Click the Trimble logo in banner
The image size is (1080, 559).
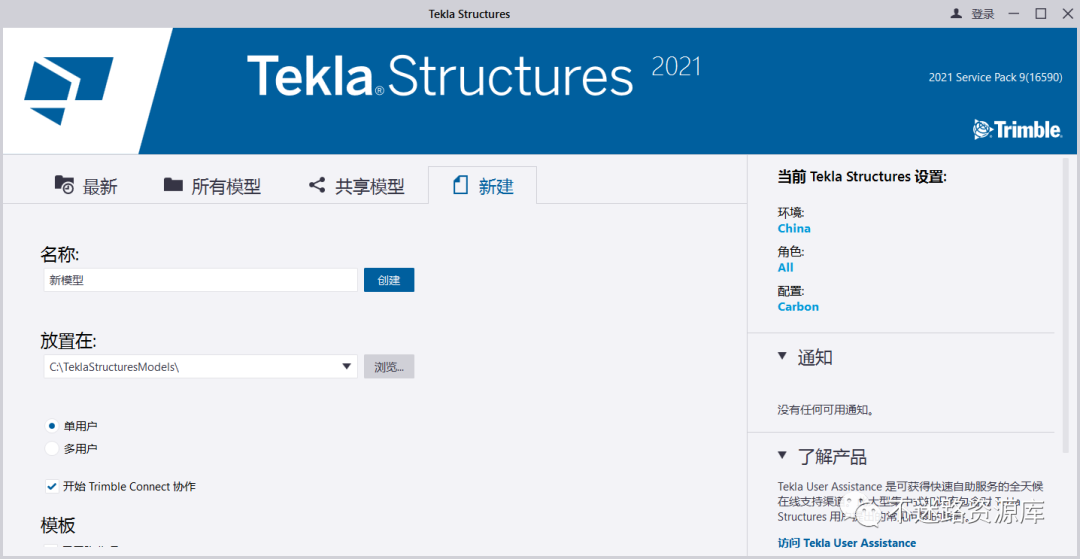click(1017, 128)
